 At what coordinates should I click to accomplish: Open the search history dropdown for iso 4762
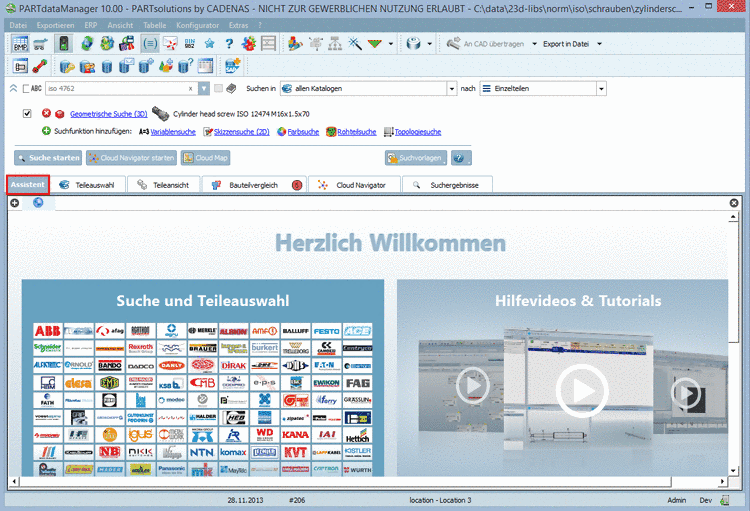[x=204, y=89]
